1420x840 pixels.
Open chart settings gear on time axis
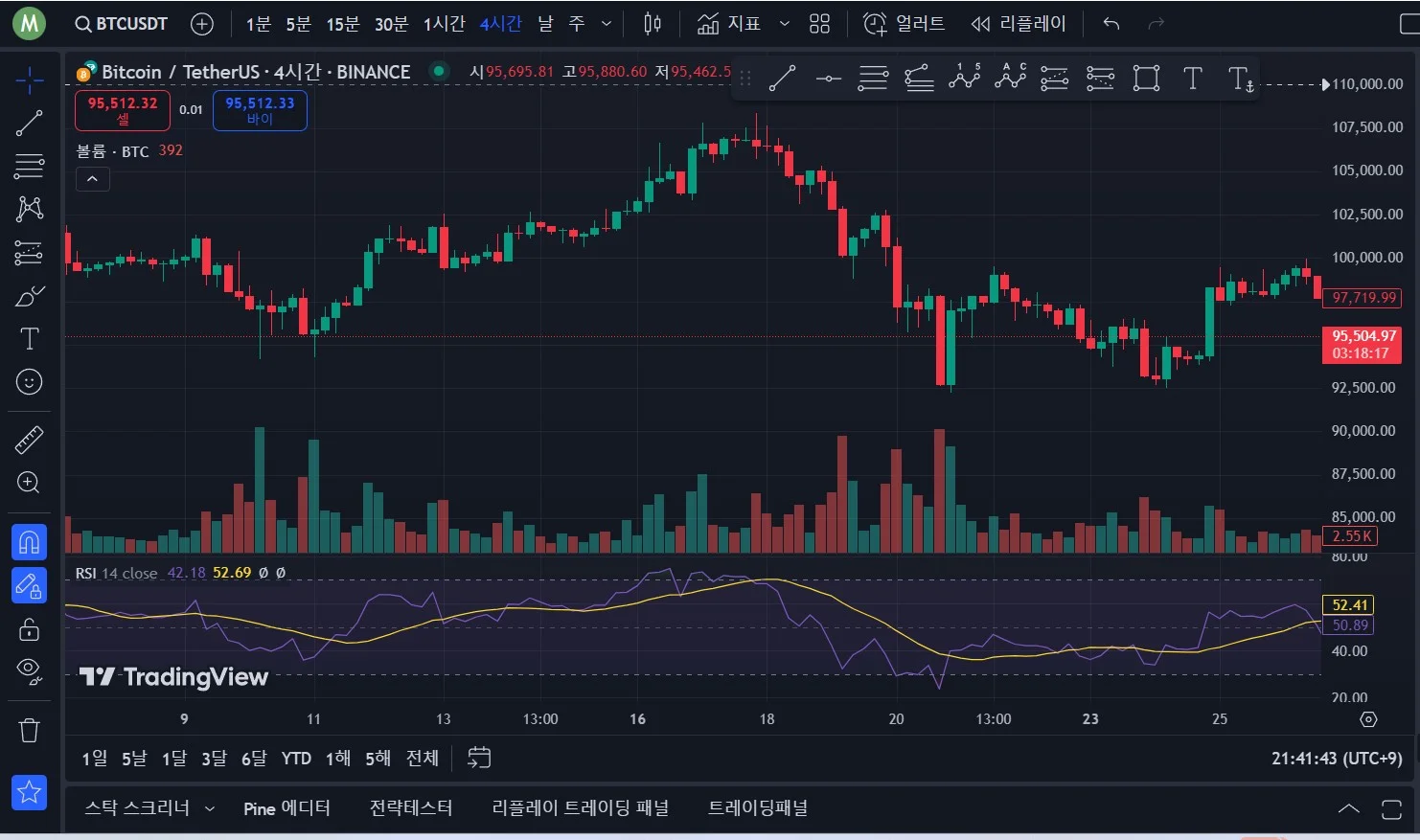click(1368, 719)
